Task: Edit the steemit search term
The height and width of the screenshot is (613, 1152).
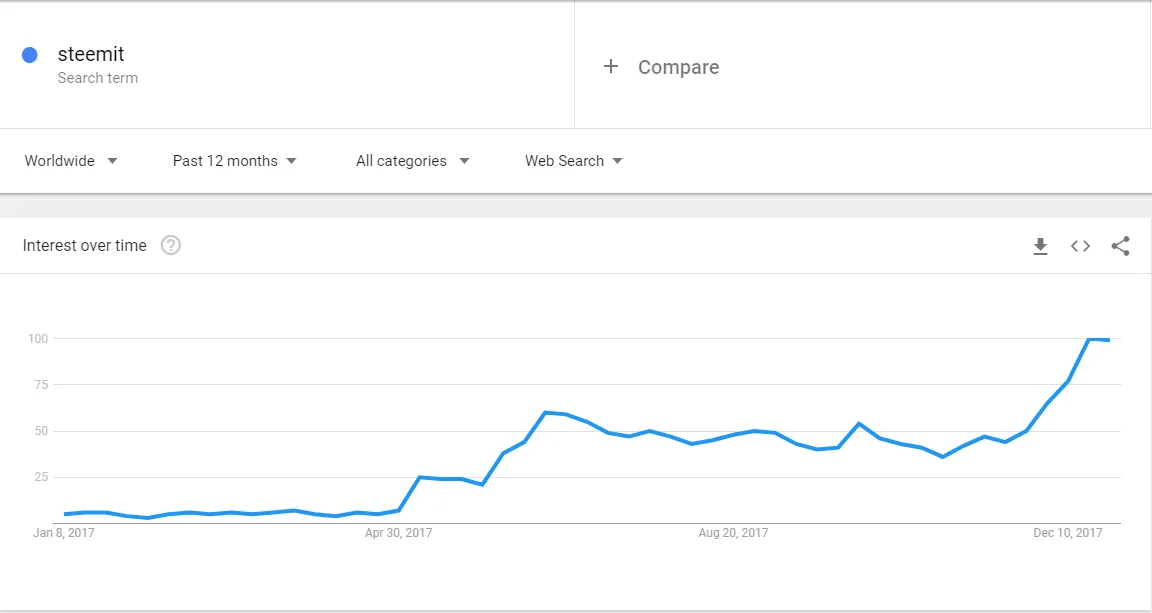Action: 91,54
